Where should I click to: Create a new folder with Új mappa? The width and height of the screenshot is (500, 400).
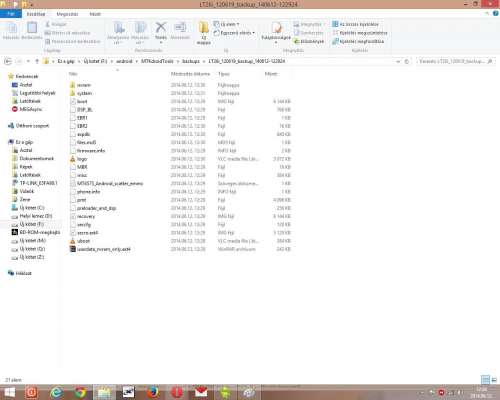[x=204, y=33]
